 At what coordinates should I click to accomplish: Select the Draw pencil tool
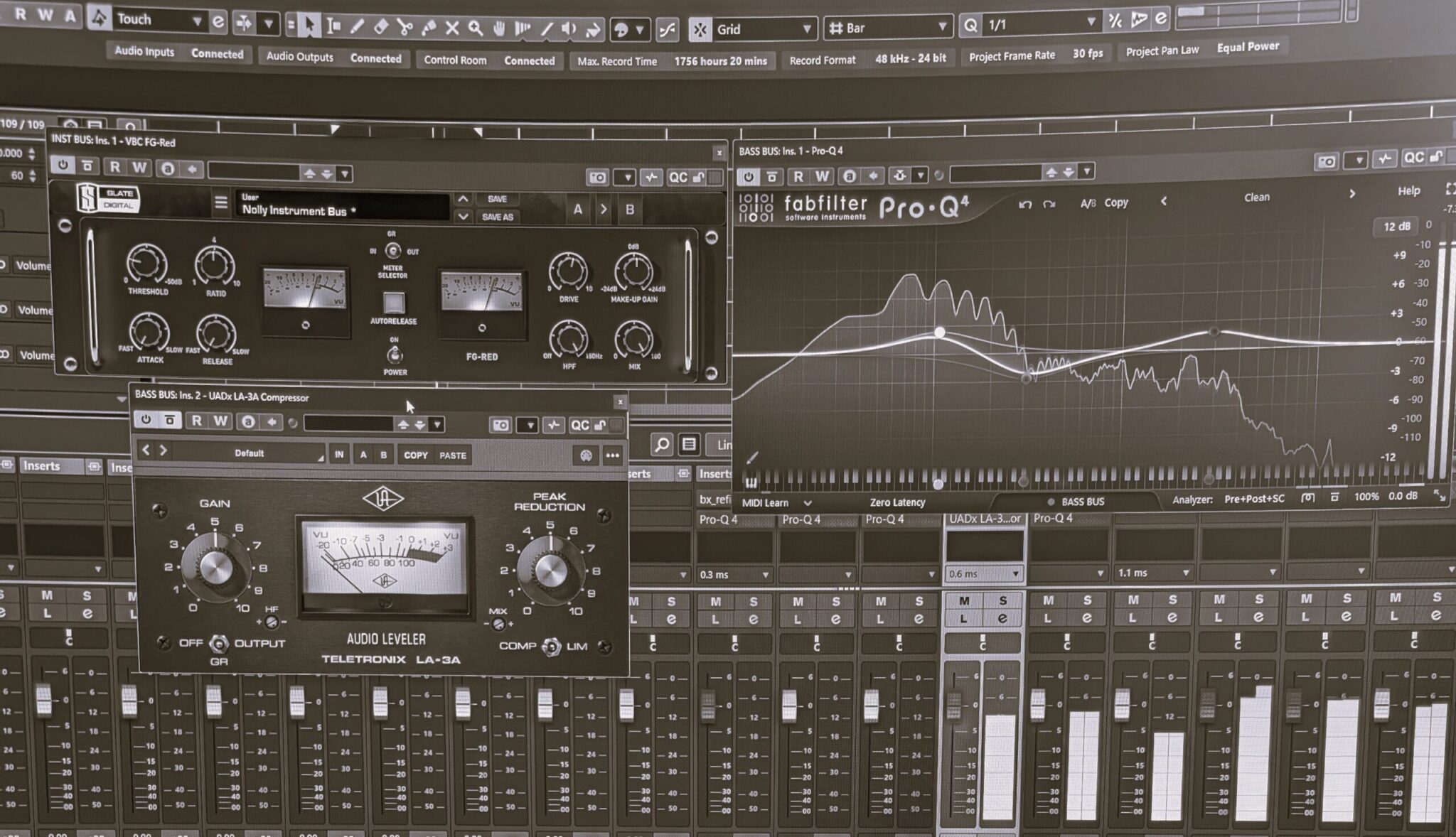tap(358, 27)
